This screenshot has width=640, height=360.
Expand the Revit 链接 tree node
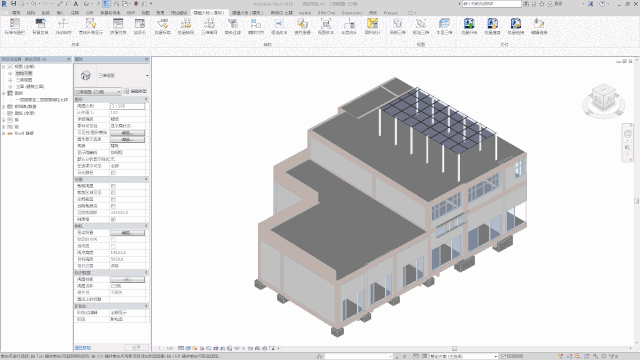pos(4,133)
